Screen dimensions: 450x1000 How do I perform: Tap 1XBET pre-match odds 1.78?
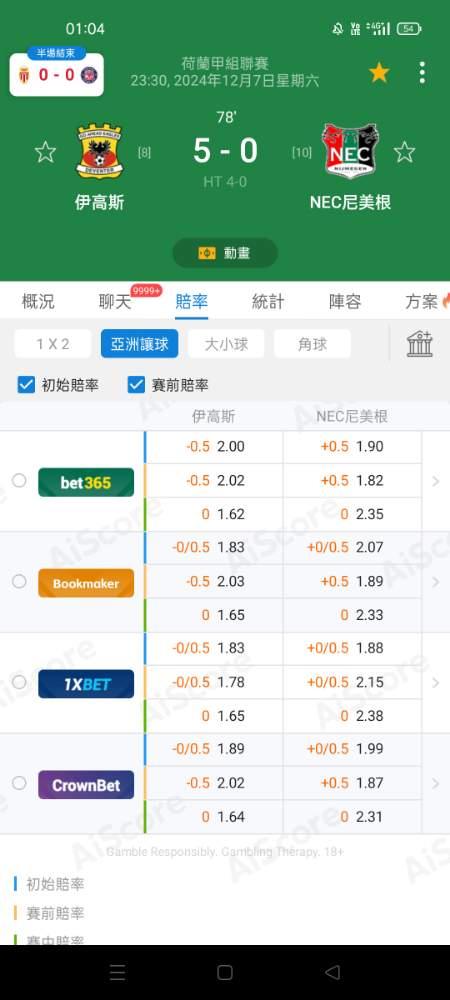point(231,682)
